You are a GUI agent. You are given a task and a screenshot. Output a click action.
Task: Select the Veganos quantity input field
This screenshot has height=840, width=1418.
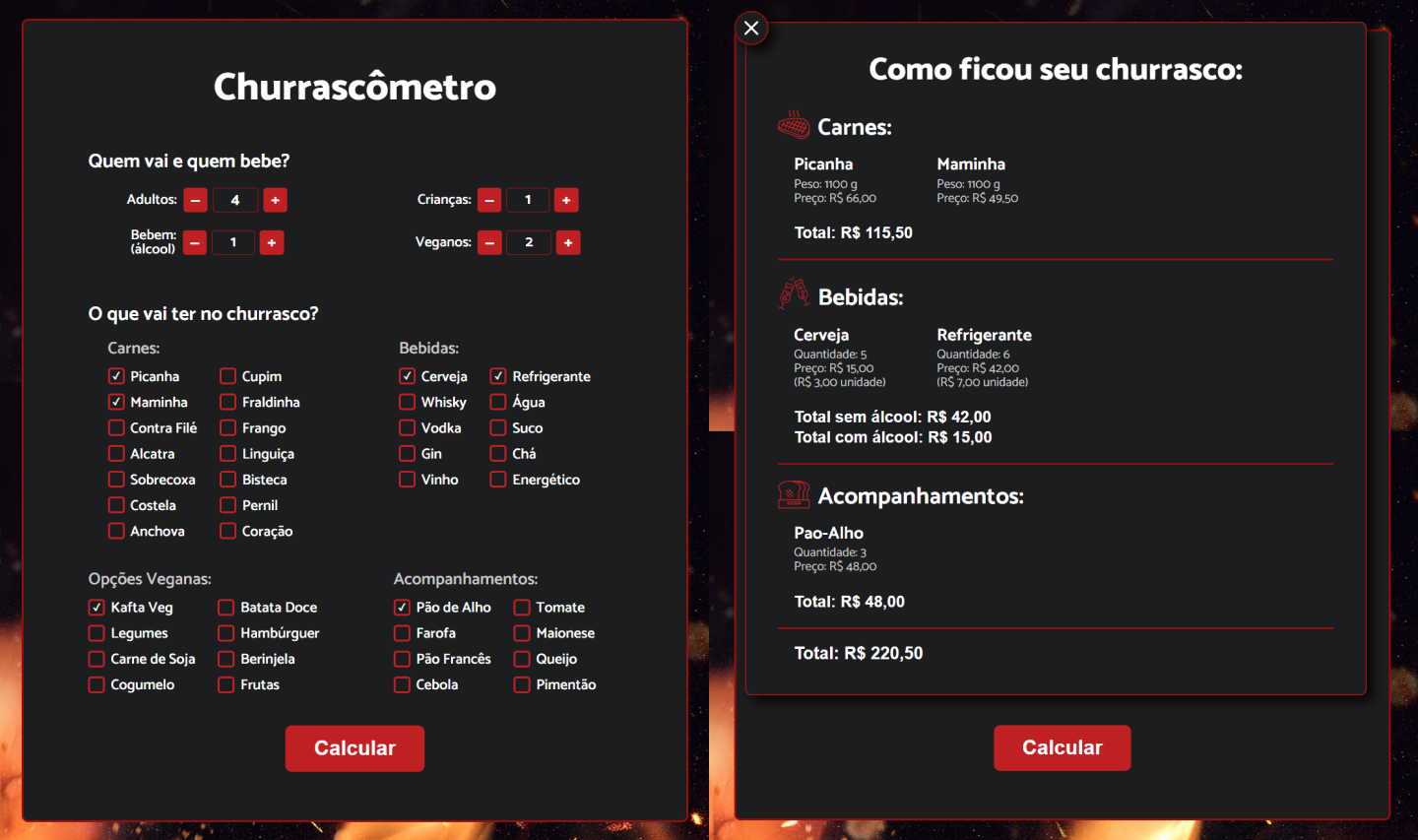coord(529,242)
